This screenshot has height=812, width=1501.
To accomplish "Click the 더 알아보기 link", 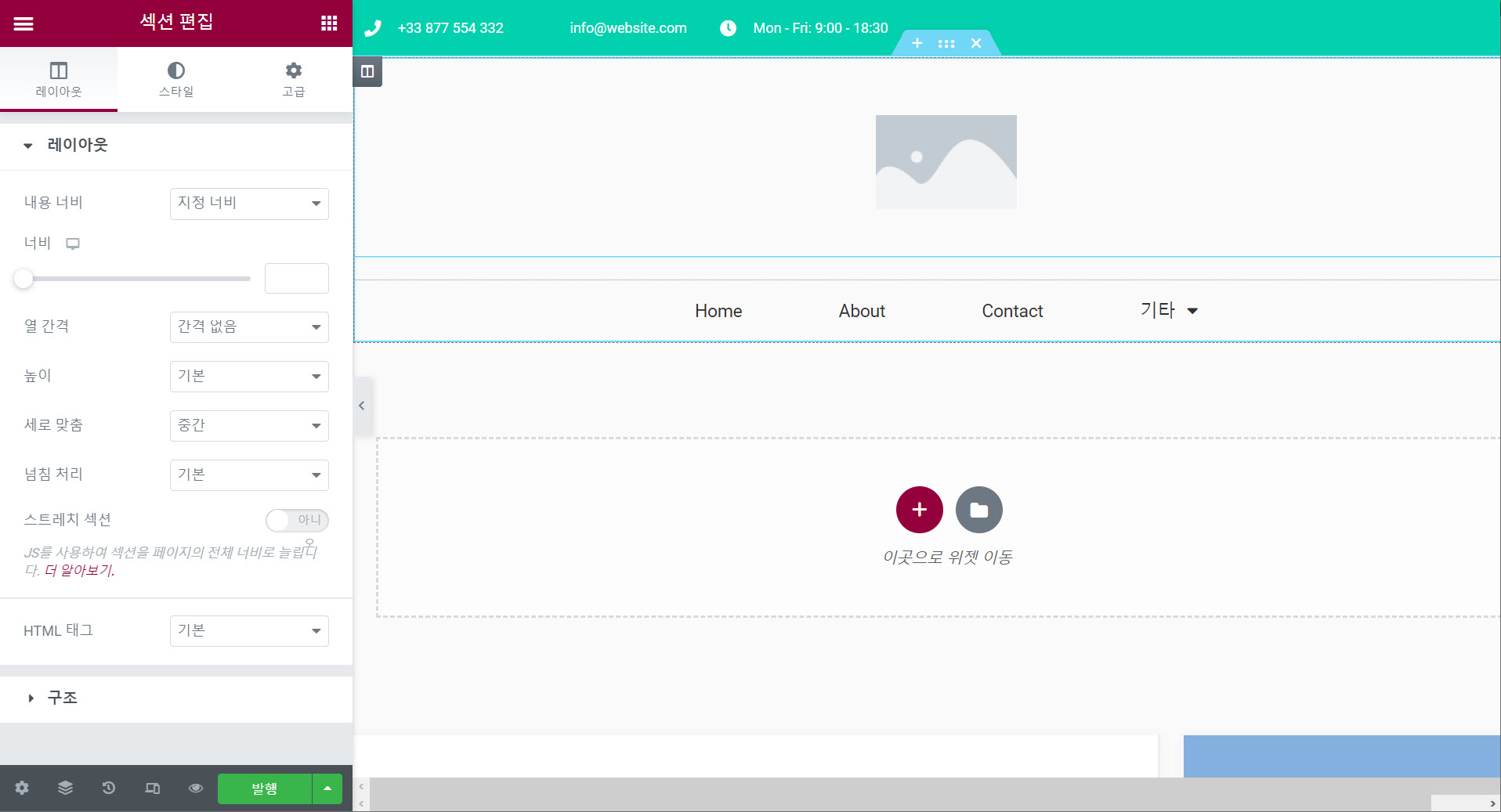I will 80,570.
